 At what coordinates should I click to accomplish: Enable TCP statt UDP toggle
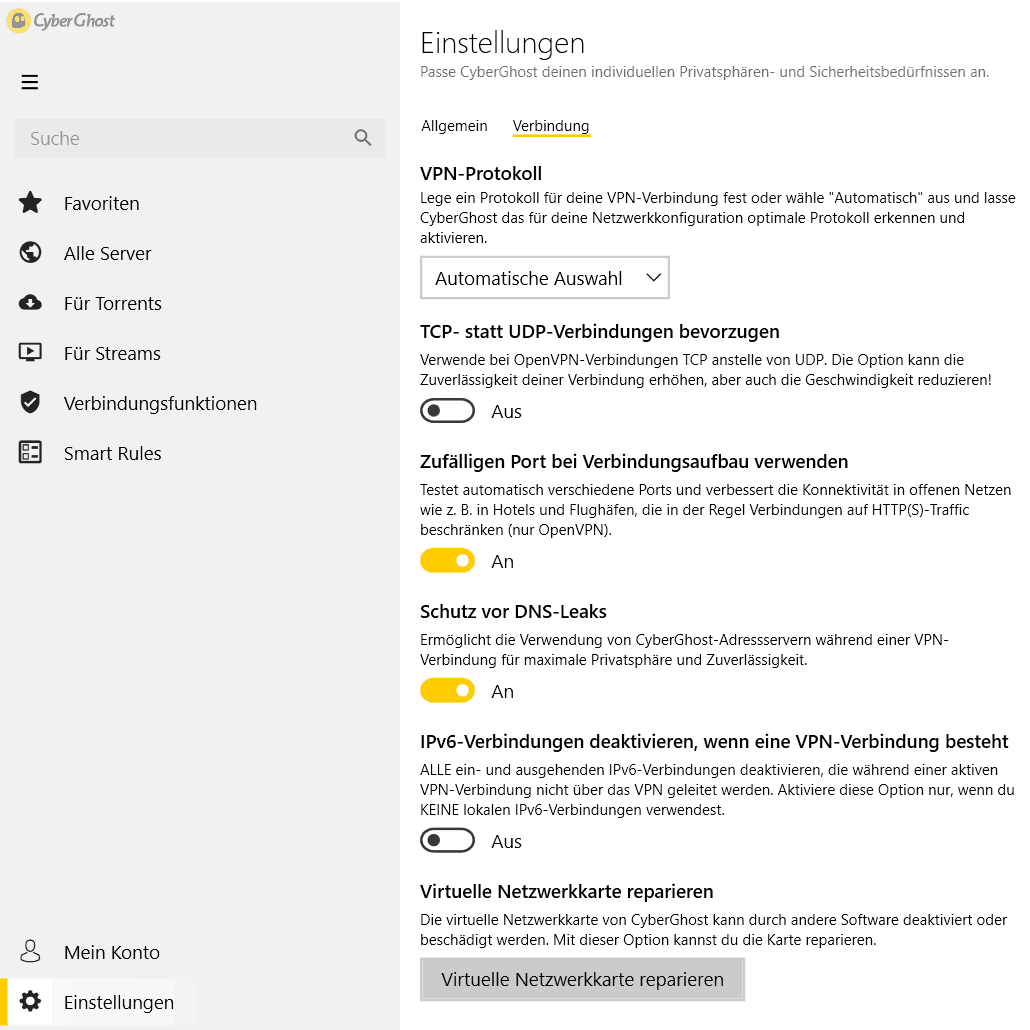(x=447, y=411)
